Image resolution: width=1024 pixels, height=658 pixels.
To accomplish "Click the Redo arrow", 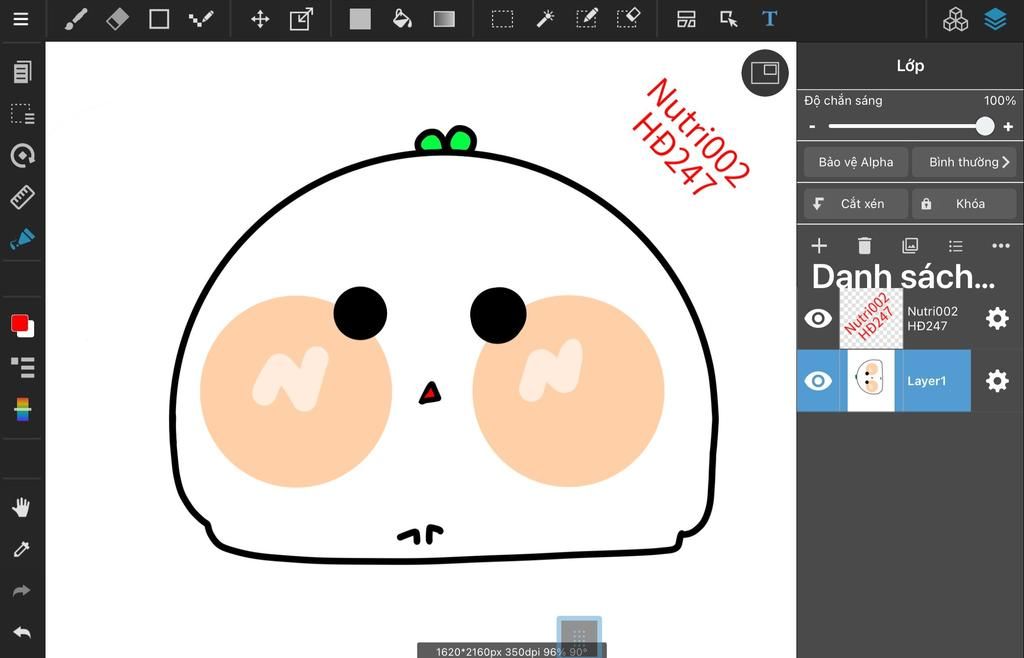I will tap(21, 591).
